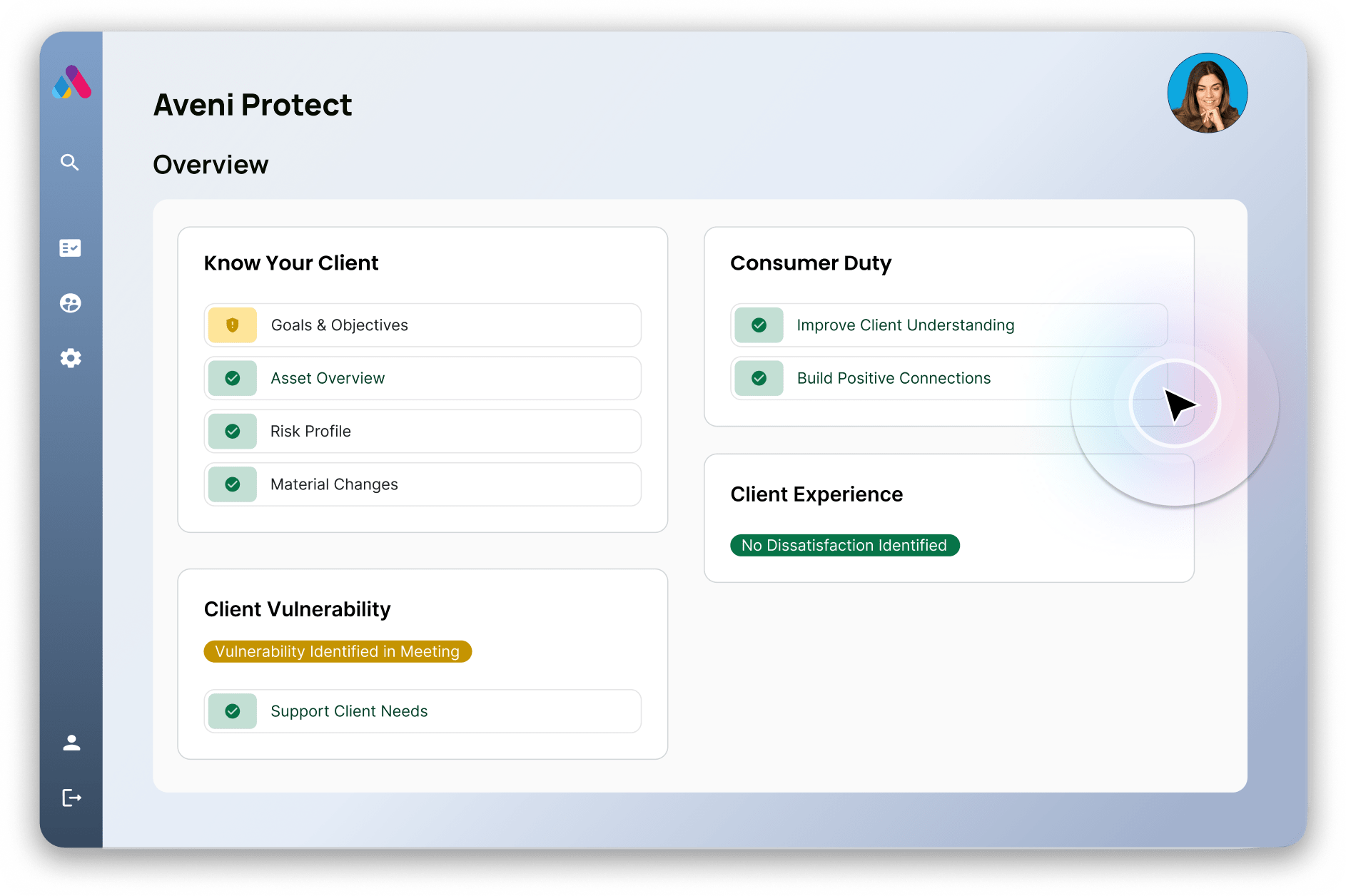Click the green check beside Risk Profile

click(233, 431)
